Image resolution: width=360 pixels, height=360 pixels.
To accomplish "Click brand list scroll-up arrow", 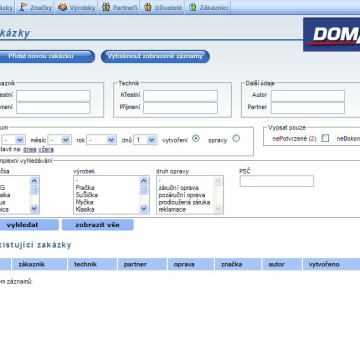I will pyautogui.click(x=34, y=181).
